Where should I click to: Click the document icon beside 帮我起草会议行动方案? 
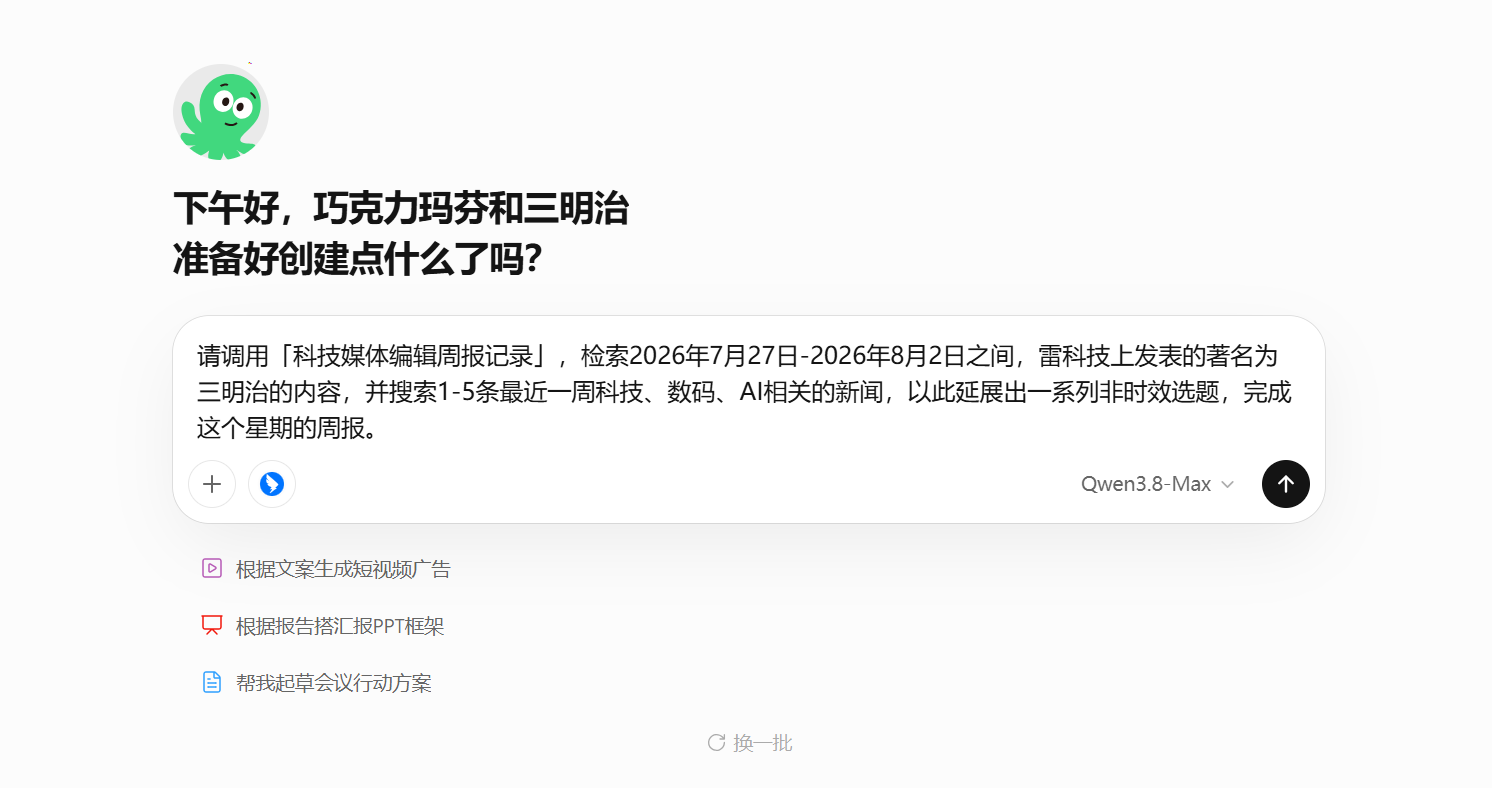tap(211, 682)
